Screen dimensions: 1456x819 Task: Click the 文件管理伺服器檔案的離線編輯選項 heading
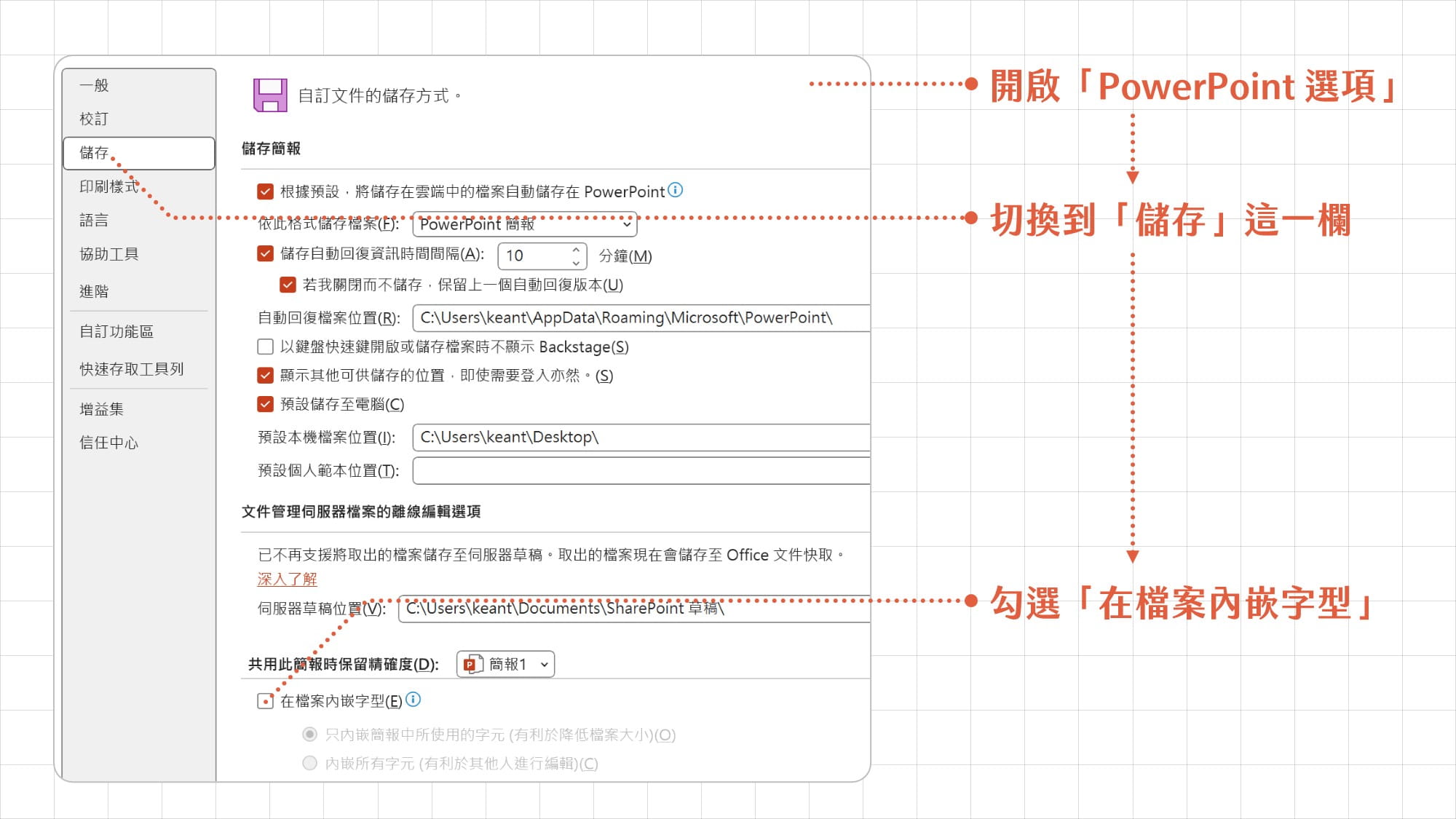pos(361,512)
